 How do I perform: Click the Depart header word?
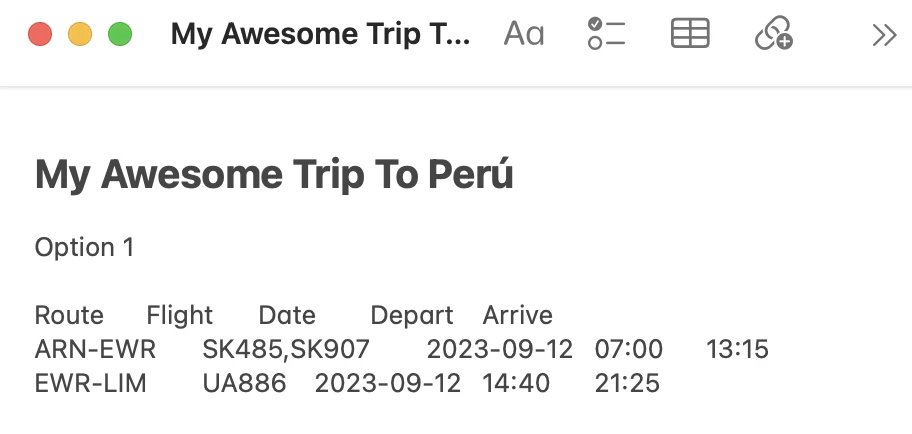coord(412,315)
